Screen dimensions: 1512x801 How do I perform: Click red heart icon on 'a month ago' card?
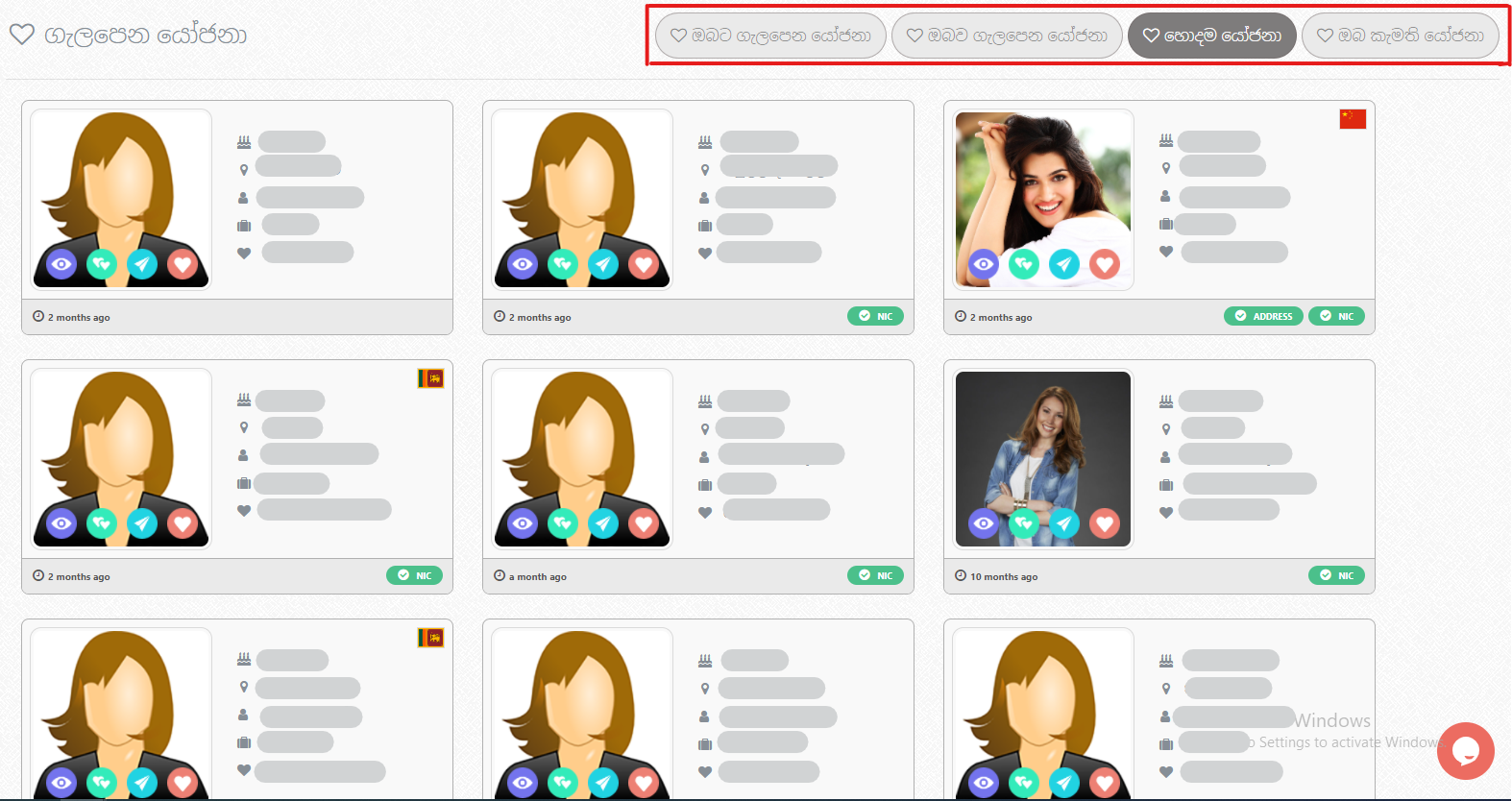pos(644,523)
